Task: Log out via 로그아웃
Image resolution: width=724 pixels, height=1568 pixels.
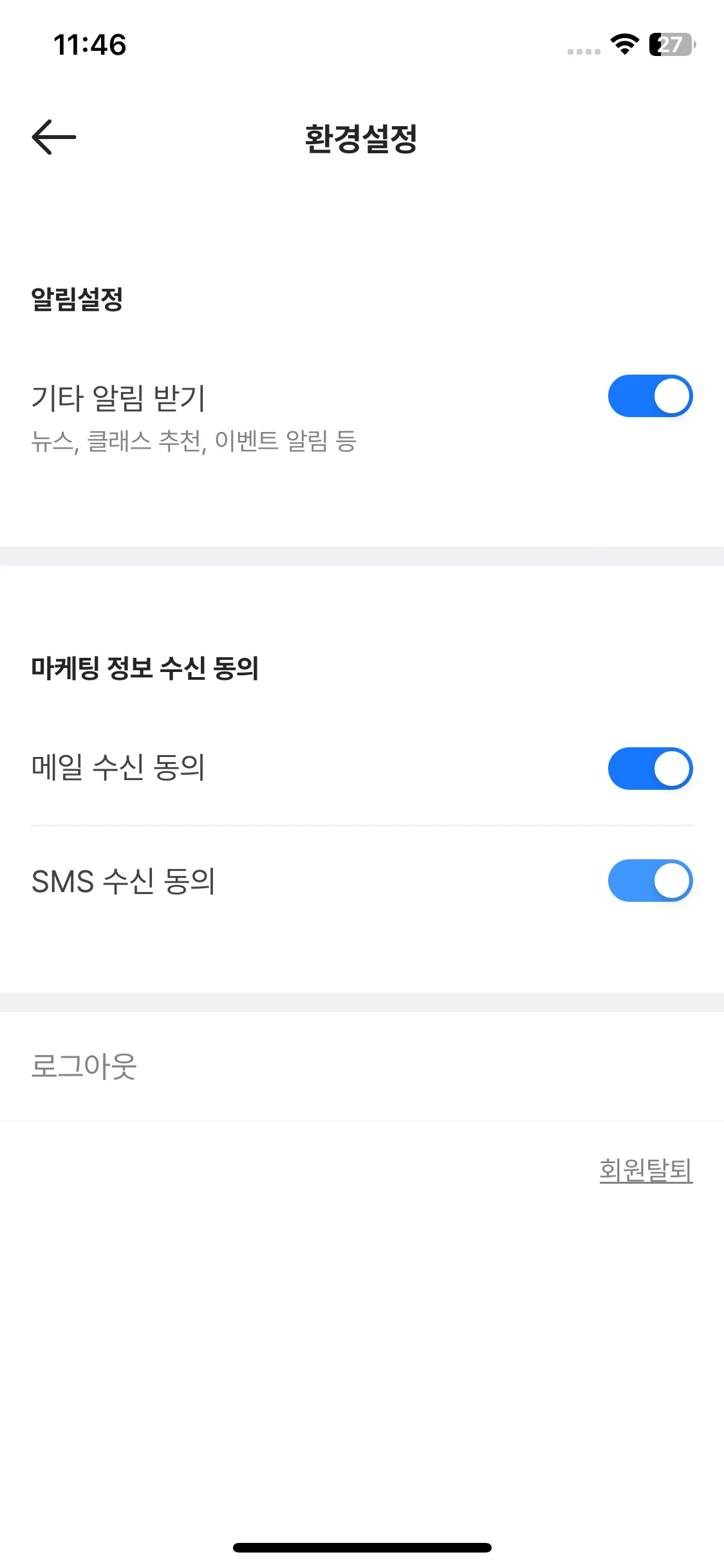Action: [x=84, y=1066]
